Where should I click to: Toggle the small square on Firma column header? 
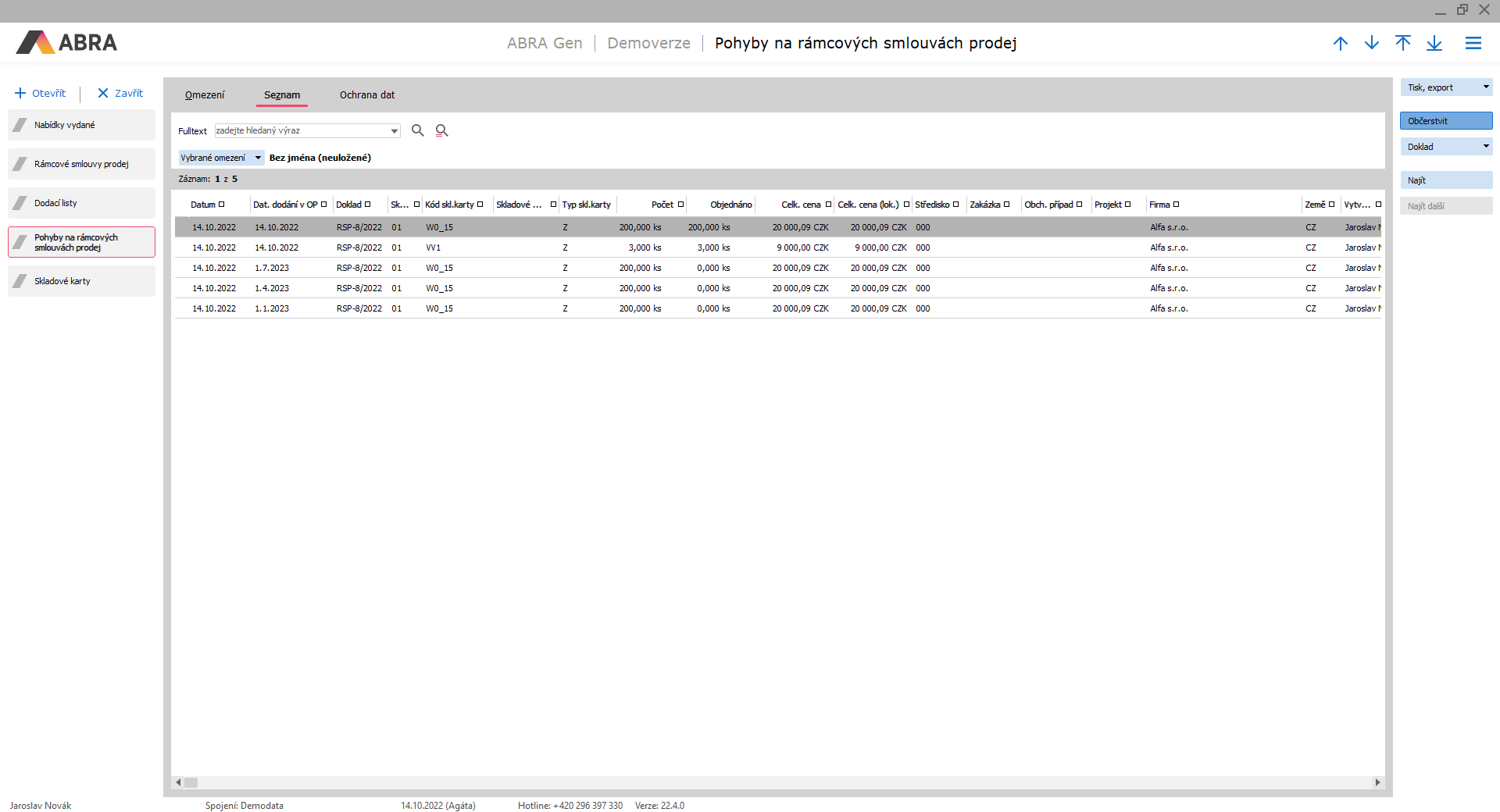click(x=1176, y=205)
